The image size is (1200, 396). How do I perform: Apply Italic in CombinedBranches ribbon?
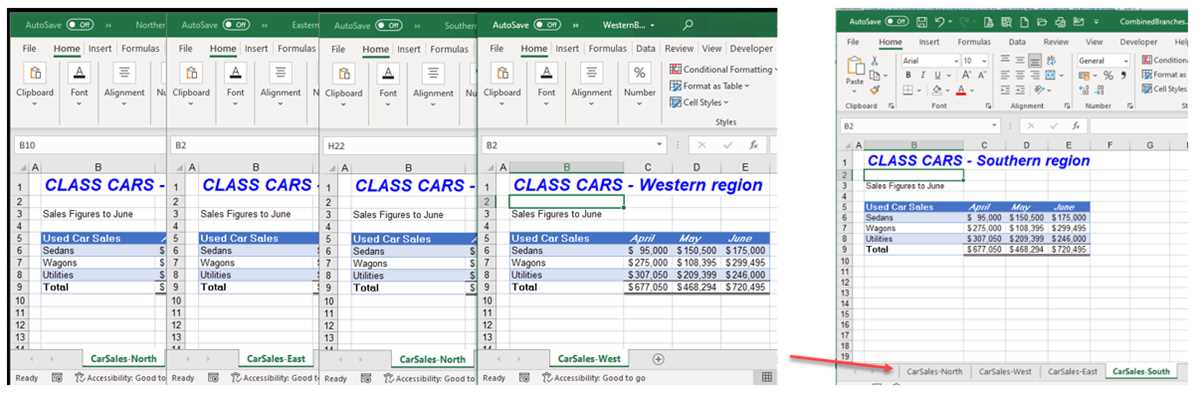(x=923, y=75)
